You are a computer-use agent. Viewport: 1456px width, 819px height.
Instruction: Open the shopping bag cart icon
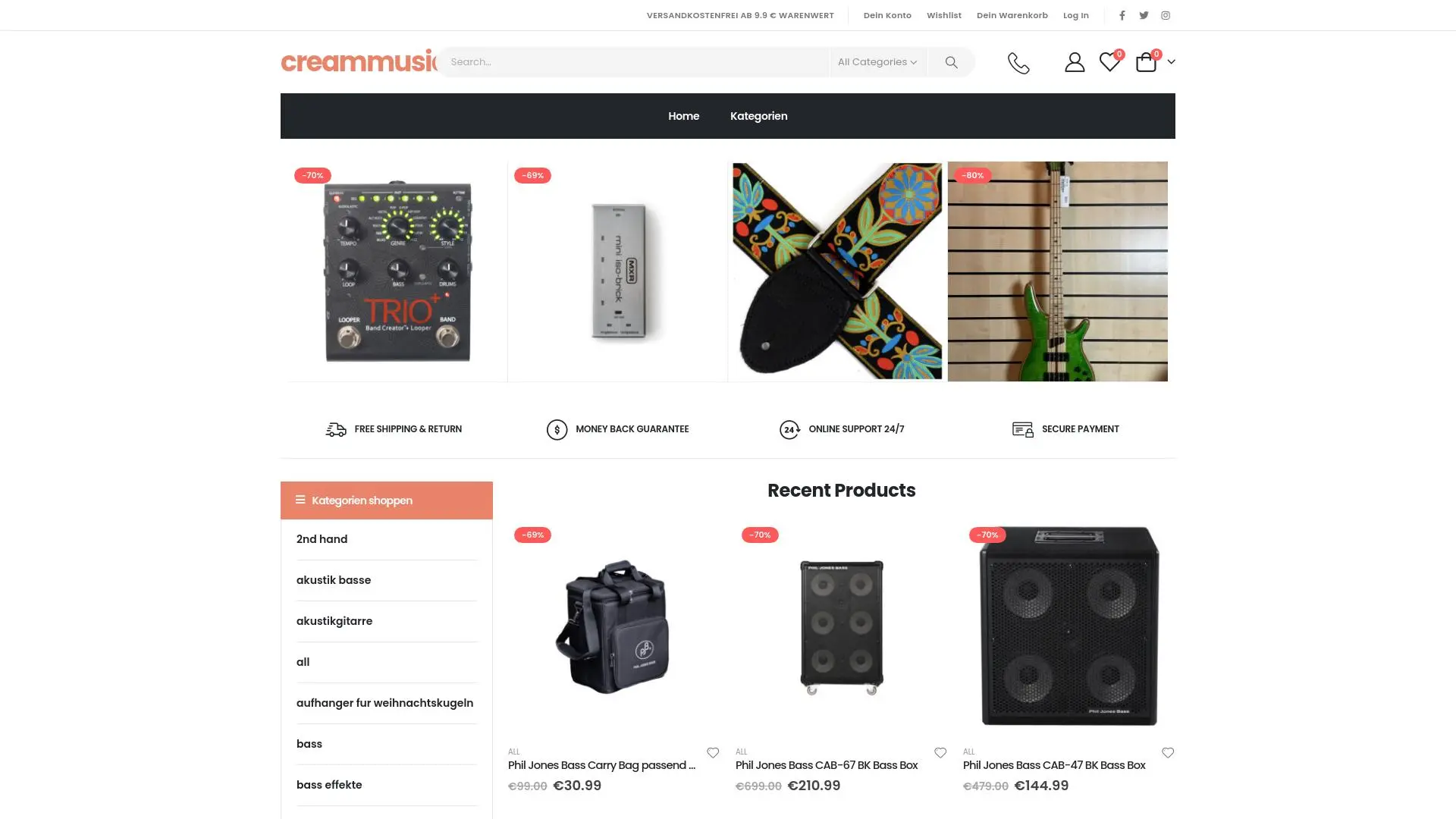(1146, 62)
